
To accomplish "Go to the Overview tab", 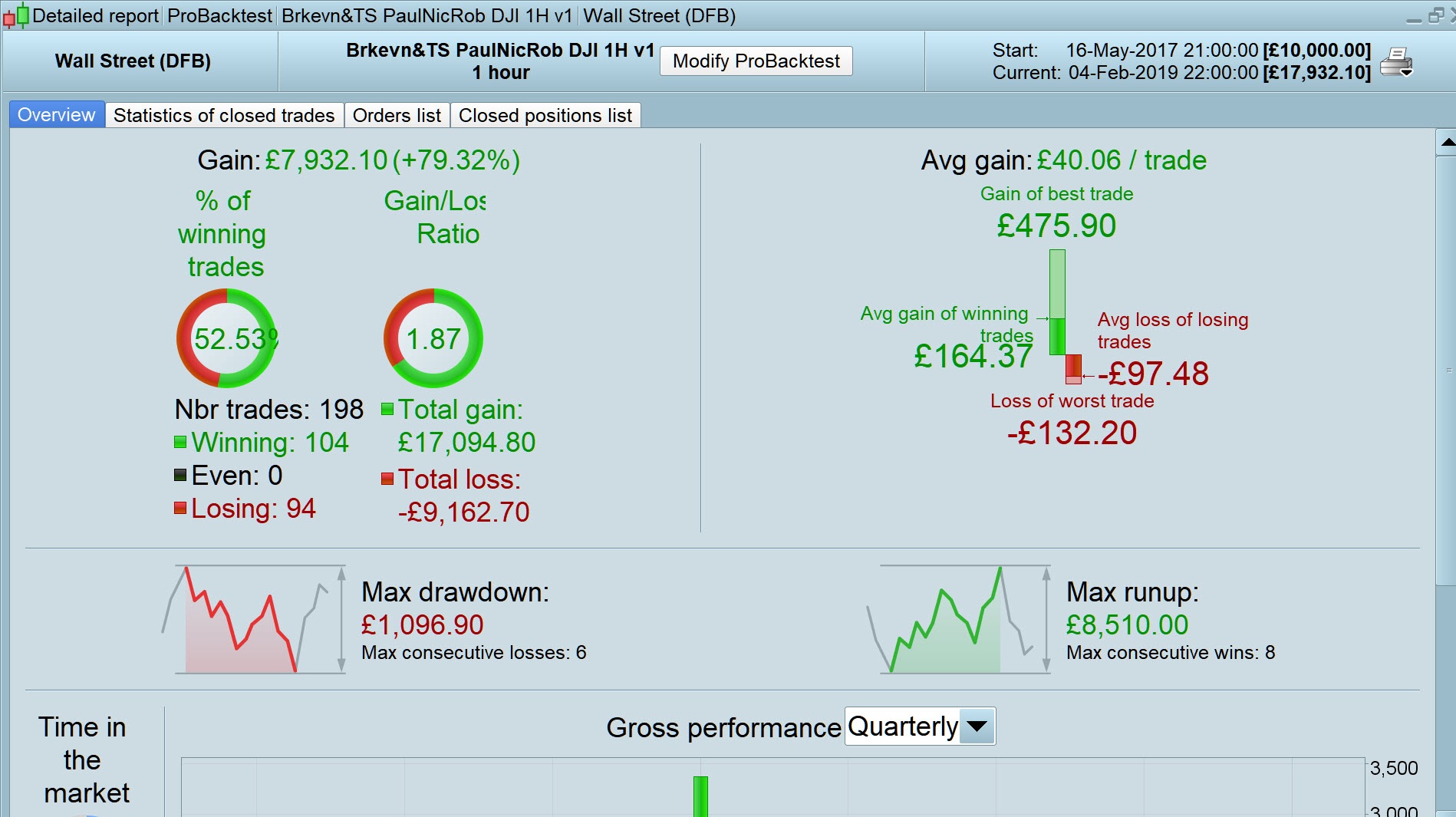I will (x=57, y=115).
